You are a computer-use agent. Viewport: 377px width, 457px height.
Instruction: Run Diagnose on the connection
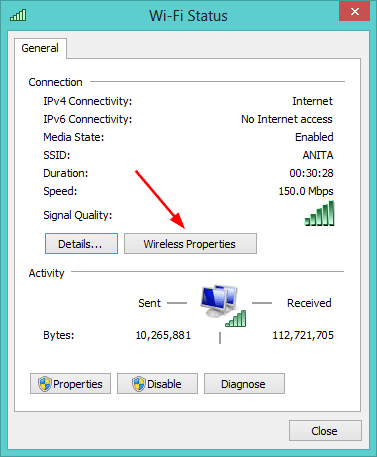click(244, 384)
